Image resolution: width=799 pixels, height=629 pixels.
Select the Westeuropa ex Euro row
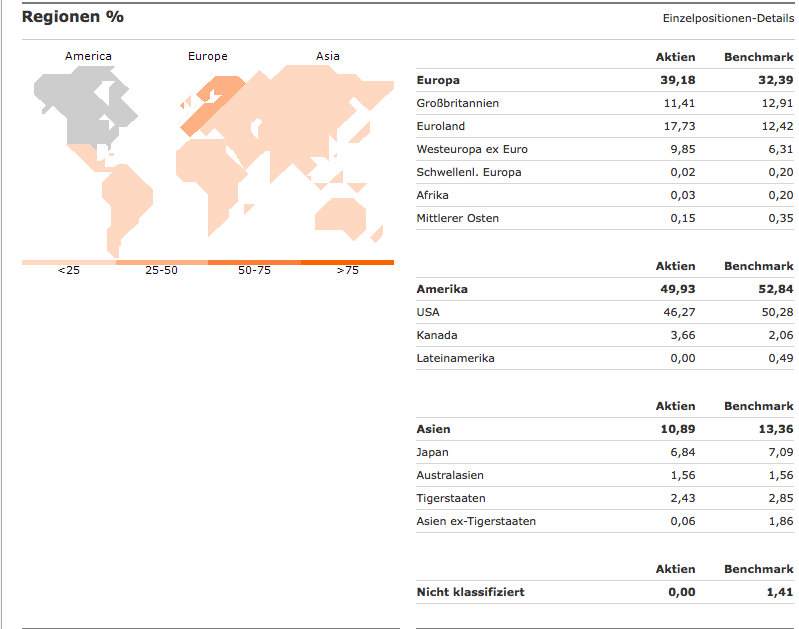point(472,149)
